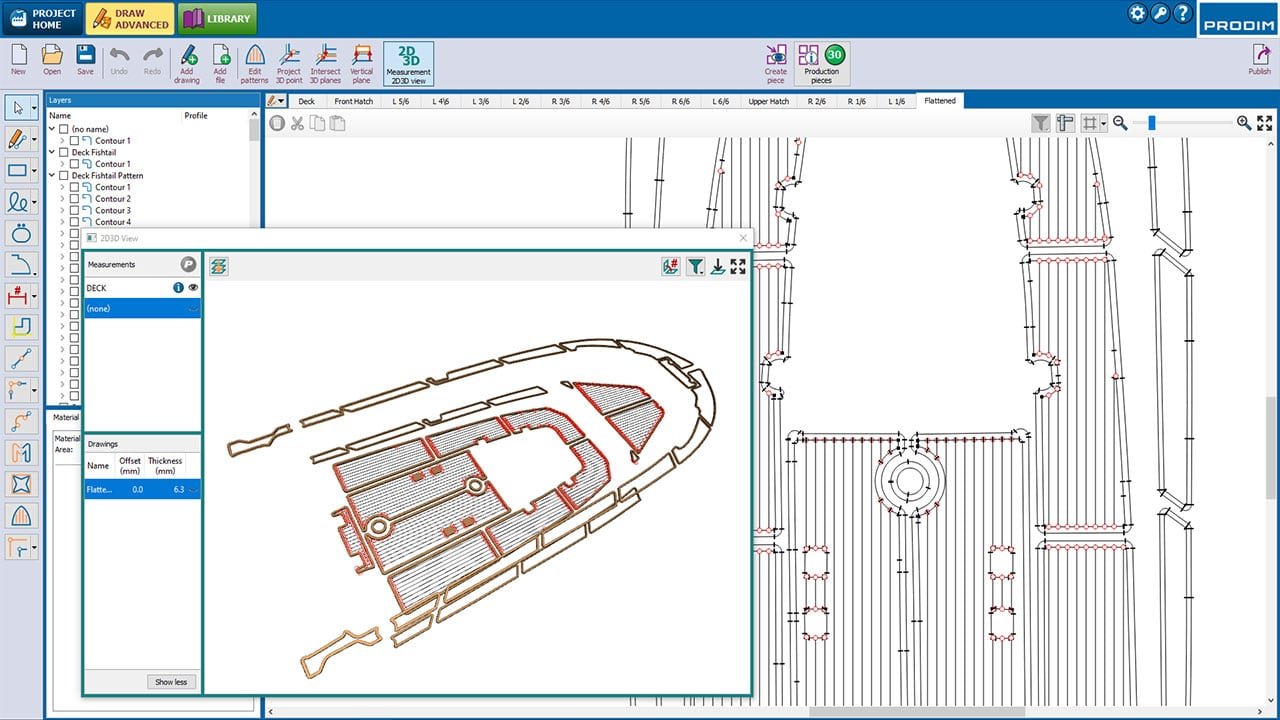Select the Vertical plane tool
This screenshot has width=1280, height=720.
tap(362, 64)
